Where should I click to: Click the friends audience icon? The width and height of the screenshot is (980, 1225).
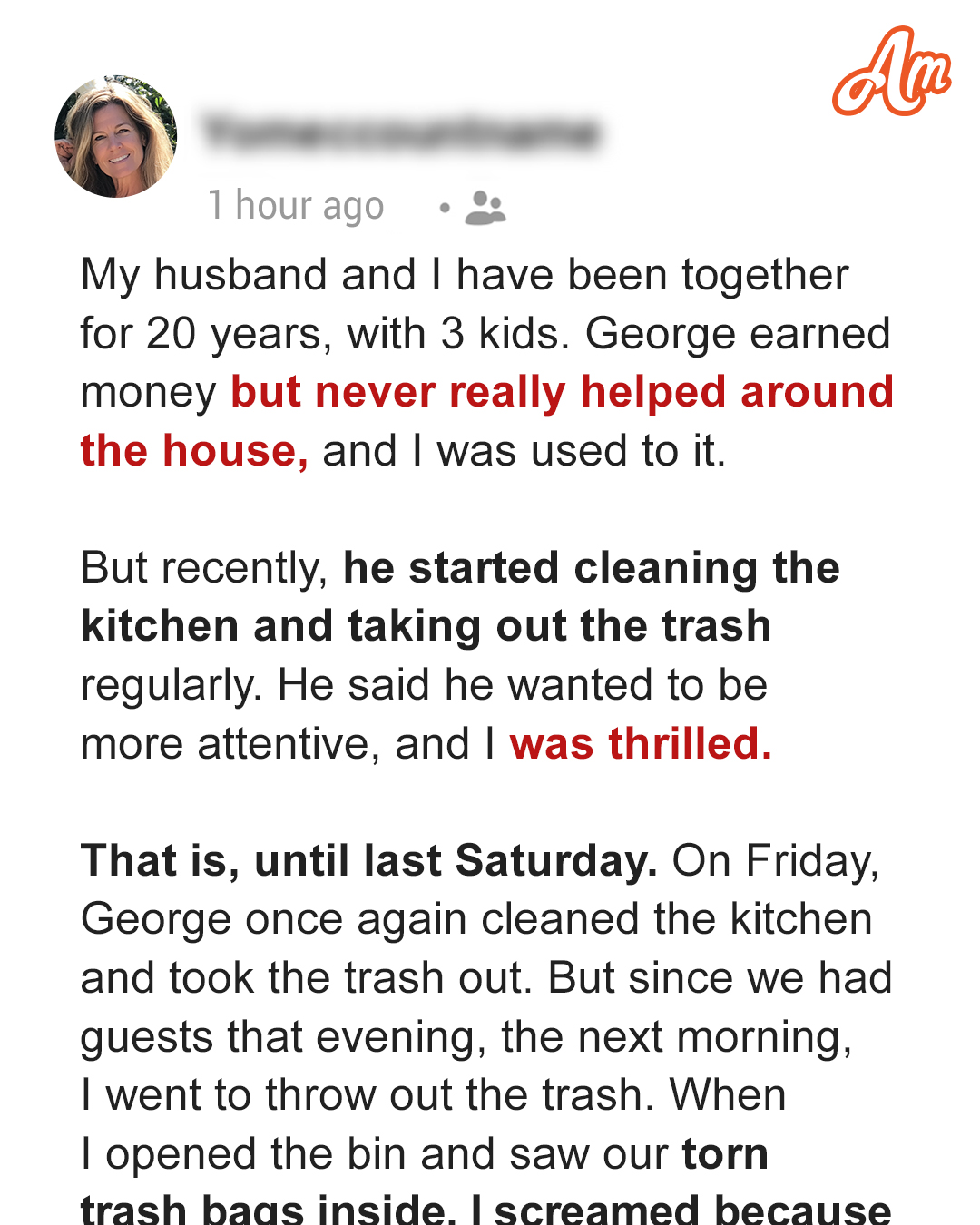tap(485, 208)
